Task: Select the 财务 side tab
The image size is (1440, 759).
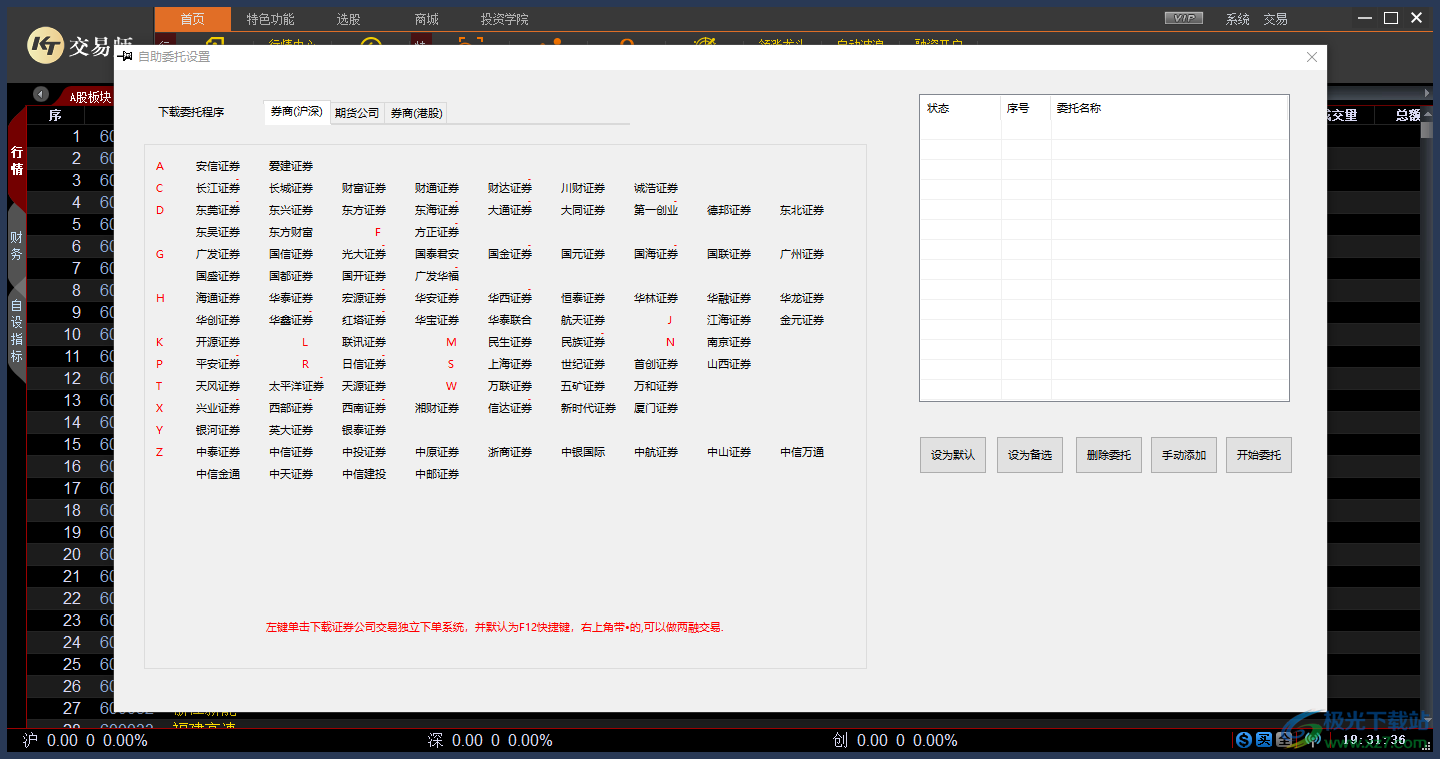Action: (x=17, y=246)
